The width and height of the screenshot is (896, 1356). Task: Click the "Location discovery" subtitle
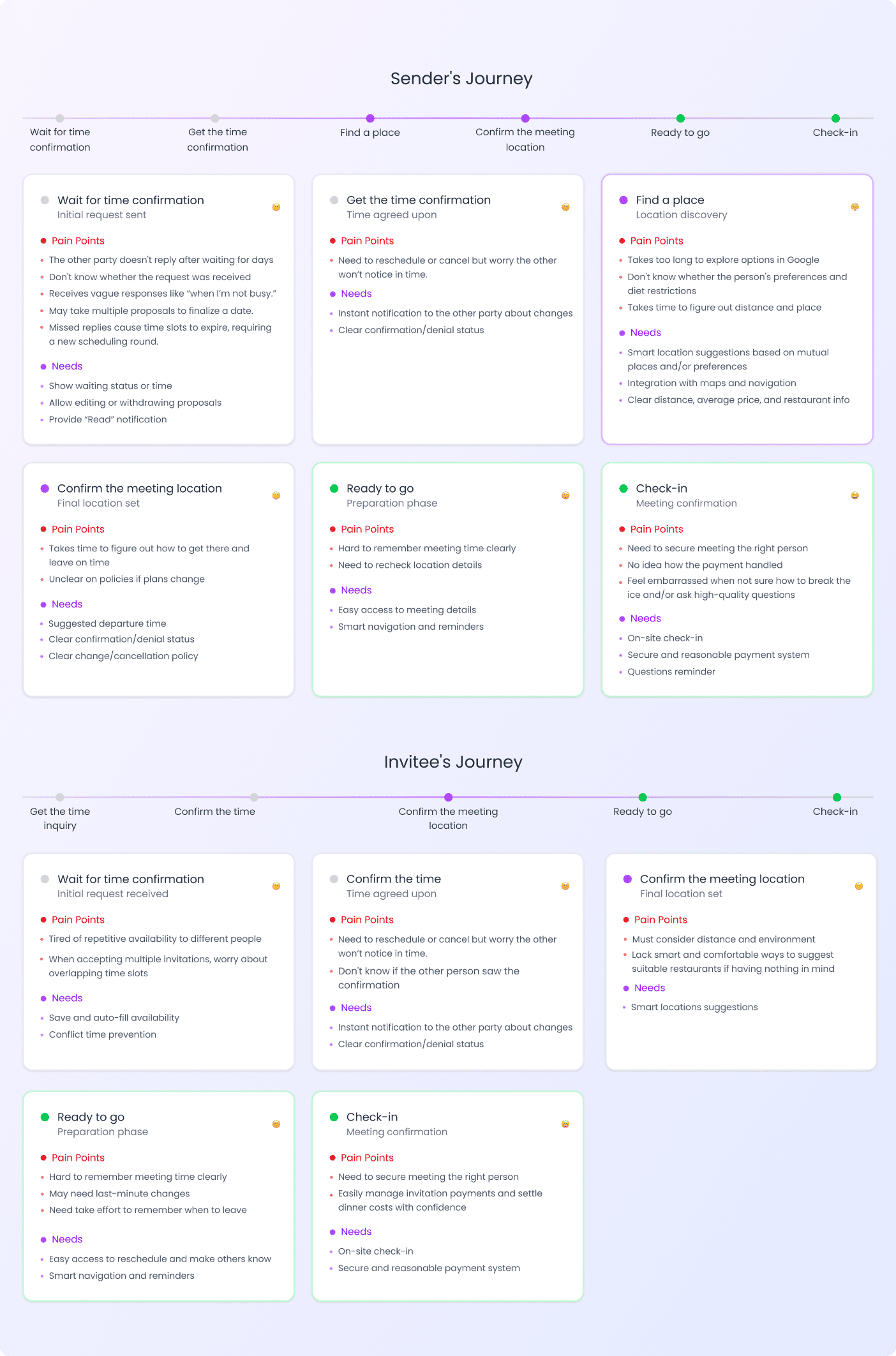click(x=682, y=215)
